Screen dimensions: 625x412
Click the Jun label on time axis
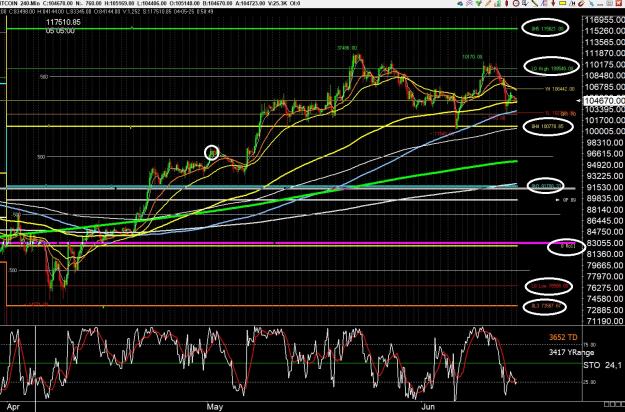(x=428, y=407)
